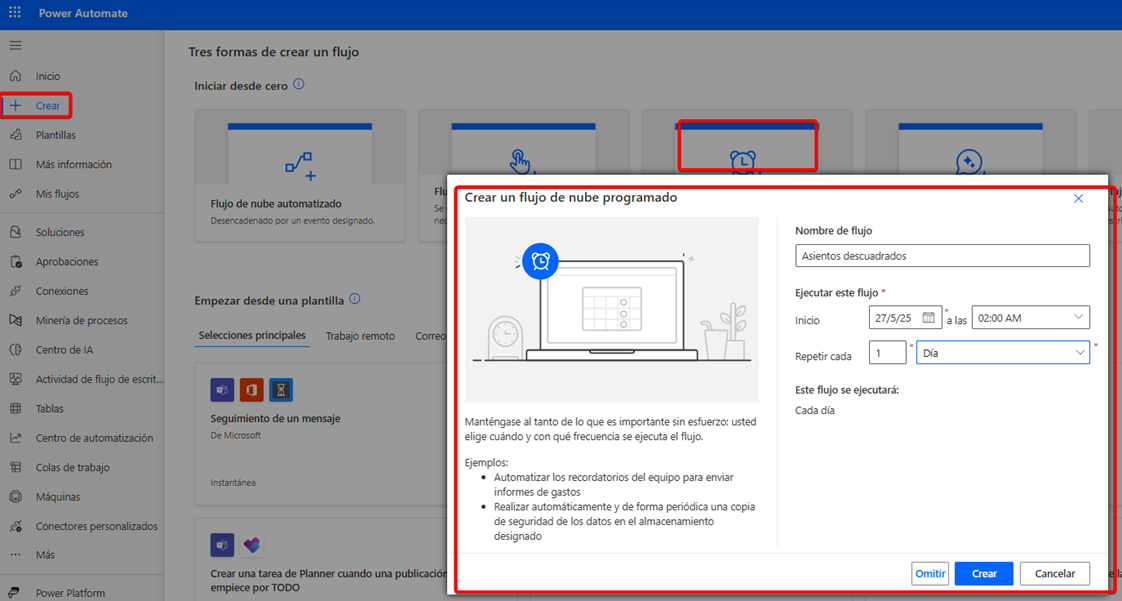Viewport: 1122px width, 601px height.
Task: Click the Minería de procesos icon
Action: tap(15, 321)
